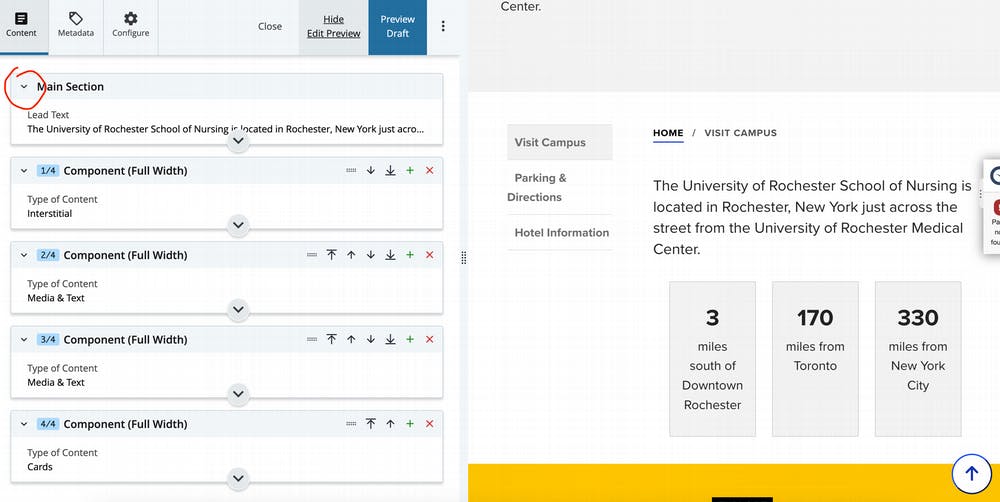Add a component after 3/4
This screenshot has height=502, width=1000.
click(x=410, y=339)
